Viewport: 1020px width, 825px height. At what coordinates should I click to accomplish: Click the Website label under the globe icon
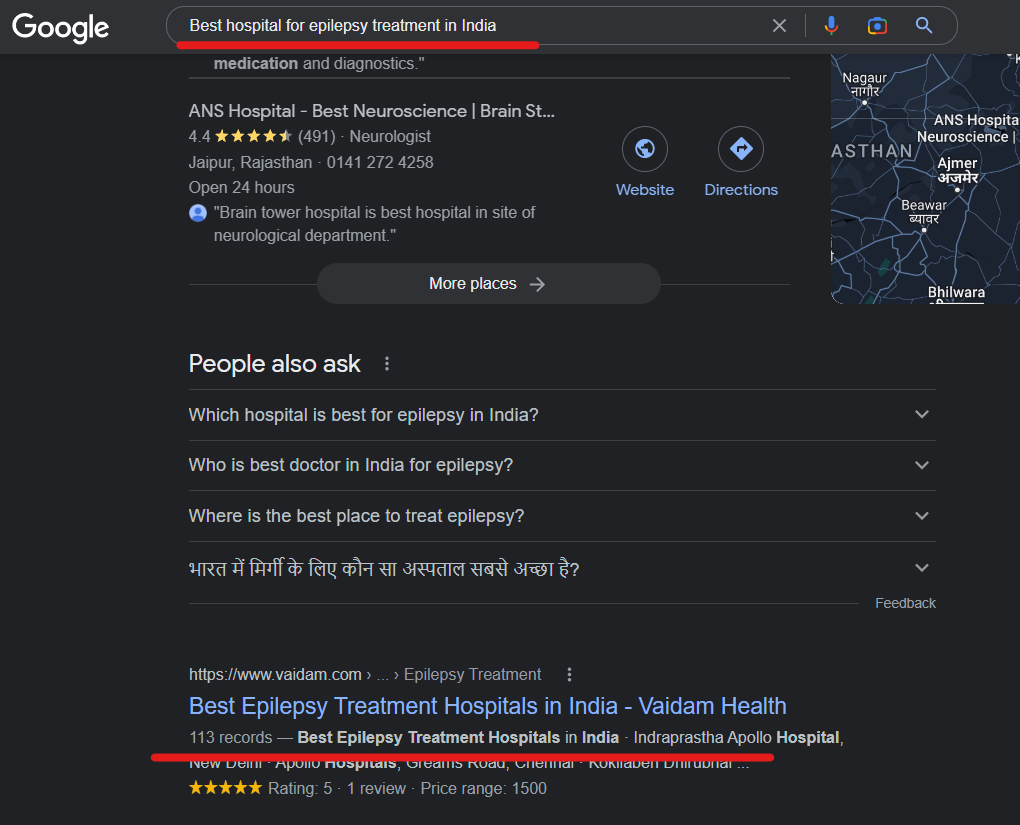click(x=645, y=190)
